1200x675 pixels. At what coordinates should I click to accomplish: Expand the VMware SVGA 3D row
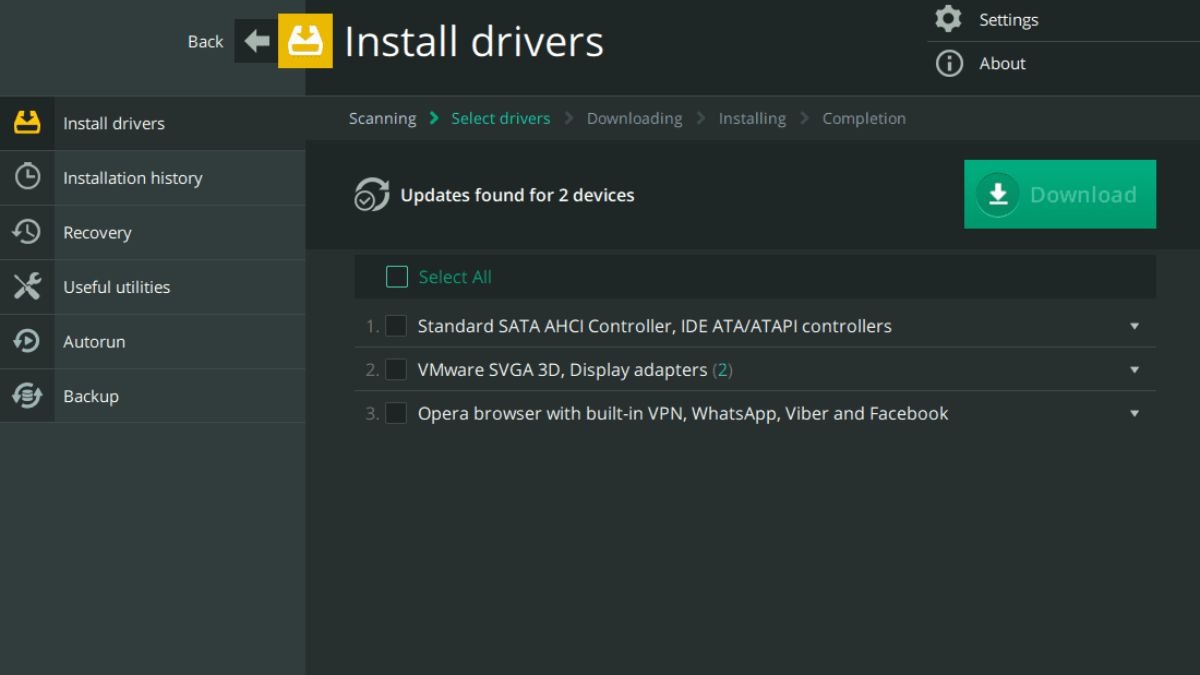[1134, 370]
